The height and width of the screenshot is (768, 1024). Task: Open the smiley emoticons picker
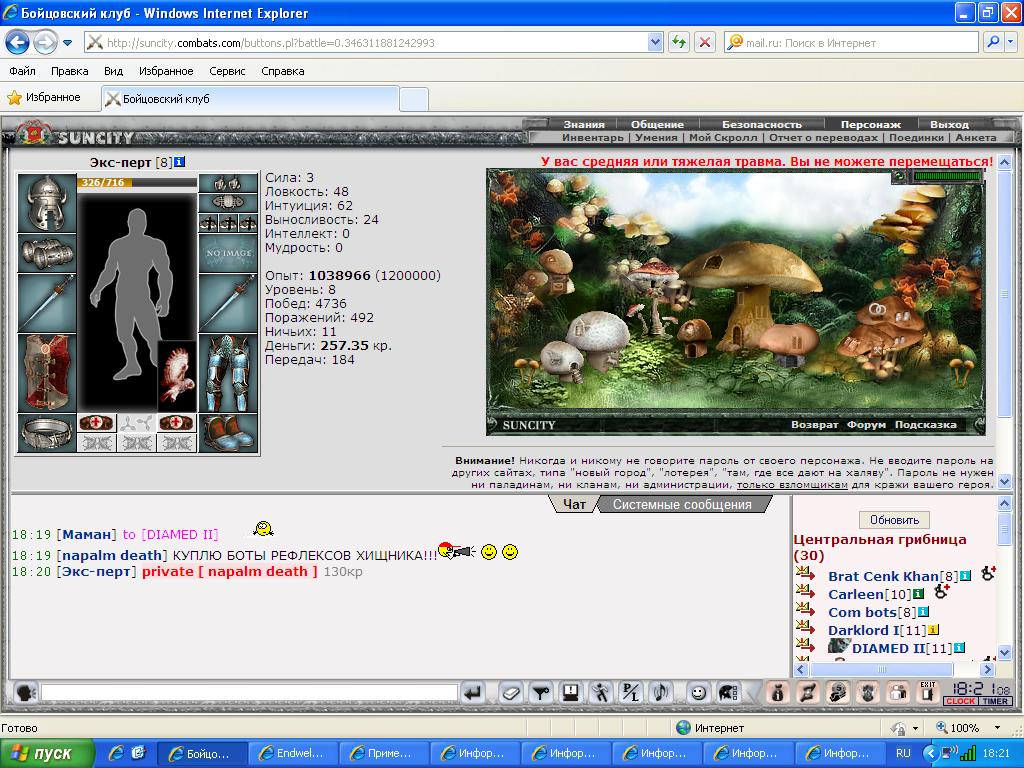[x=698, y=692]
